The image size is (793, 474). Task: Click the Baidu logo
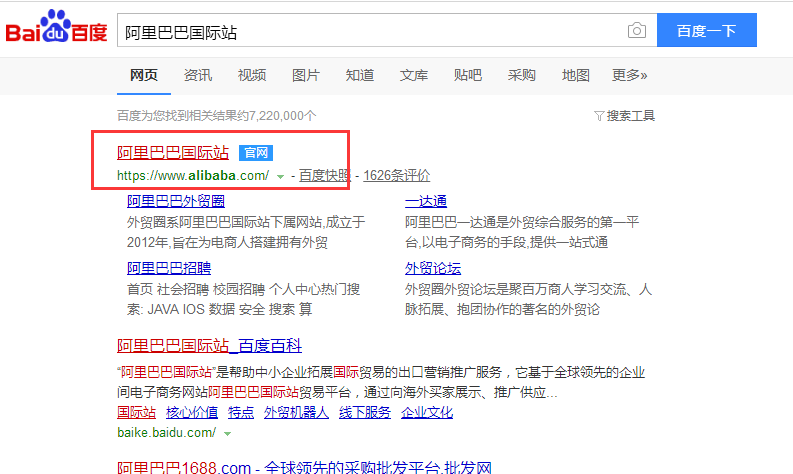tap(56, 26)
